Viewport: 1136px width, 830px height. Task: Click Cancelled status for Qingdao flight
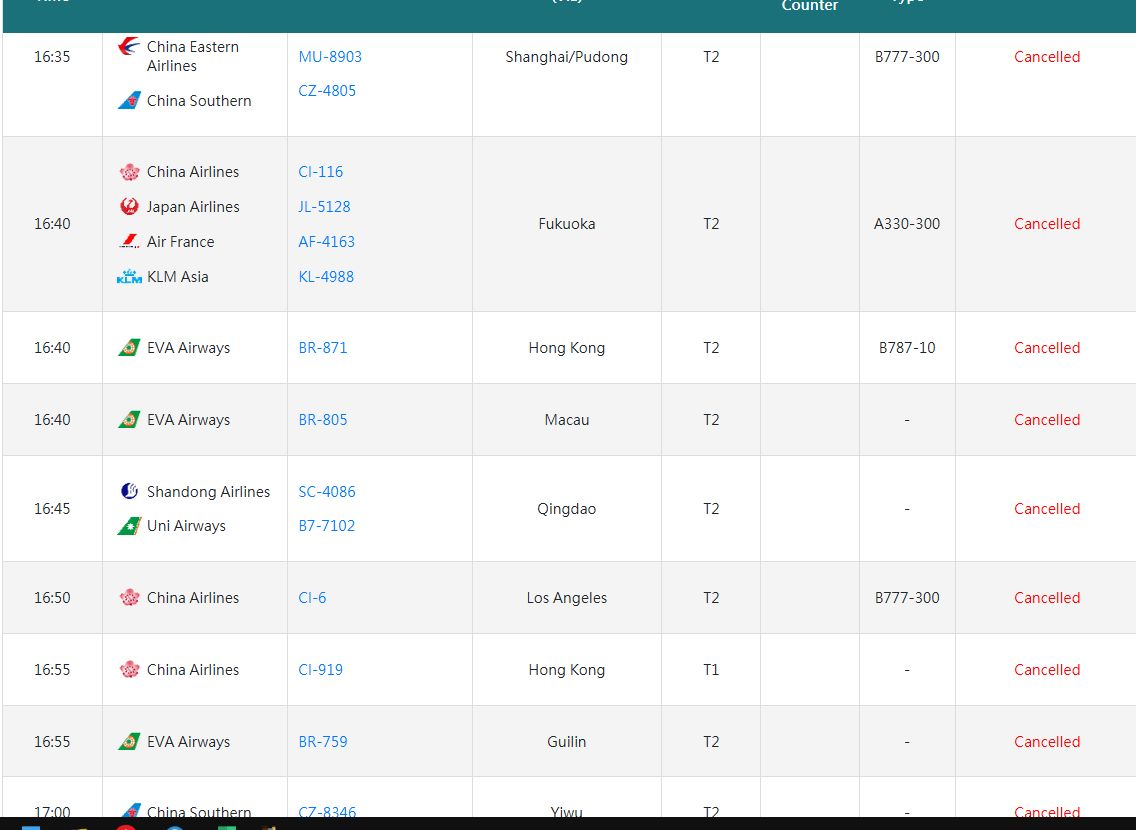[1046, 508]
